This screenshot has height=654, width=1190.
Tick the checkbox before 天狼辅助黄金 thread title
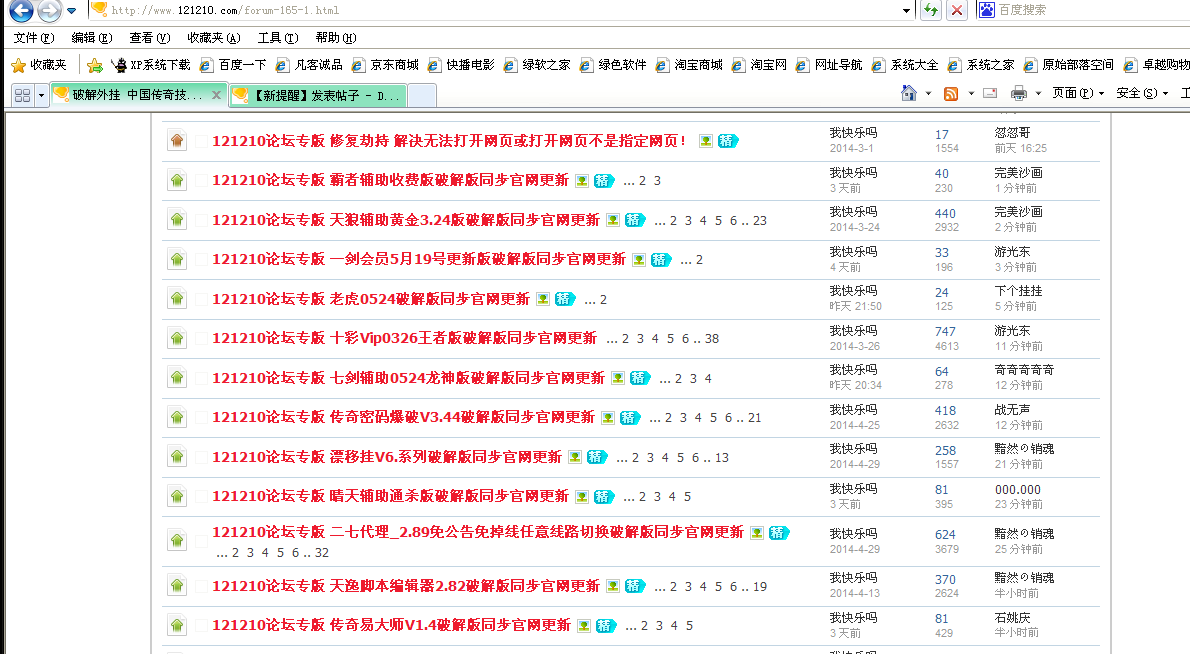201,220
